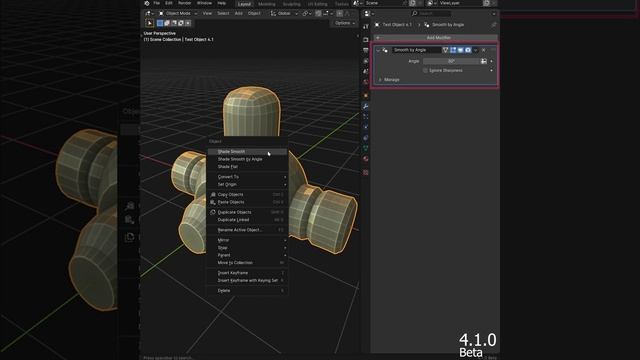Choose the Extend selection mode icon

[167, 23]
